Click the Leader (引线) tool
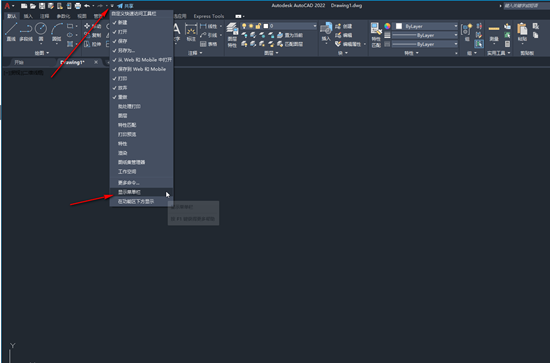Viewport: 550px width, 363px height. tap(209, 35)
